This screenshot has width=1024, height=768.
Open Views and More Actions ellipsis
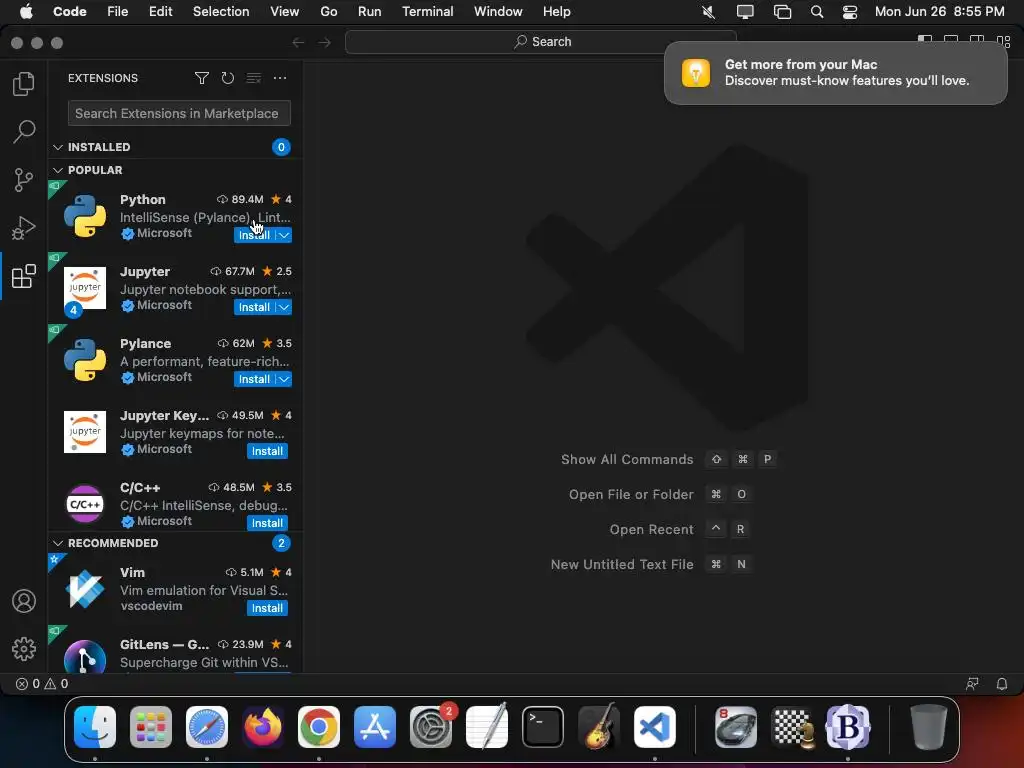(280, 78)
